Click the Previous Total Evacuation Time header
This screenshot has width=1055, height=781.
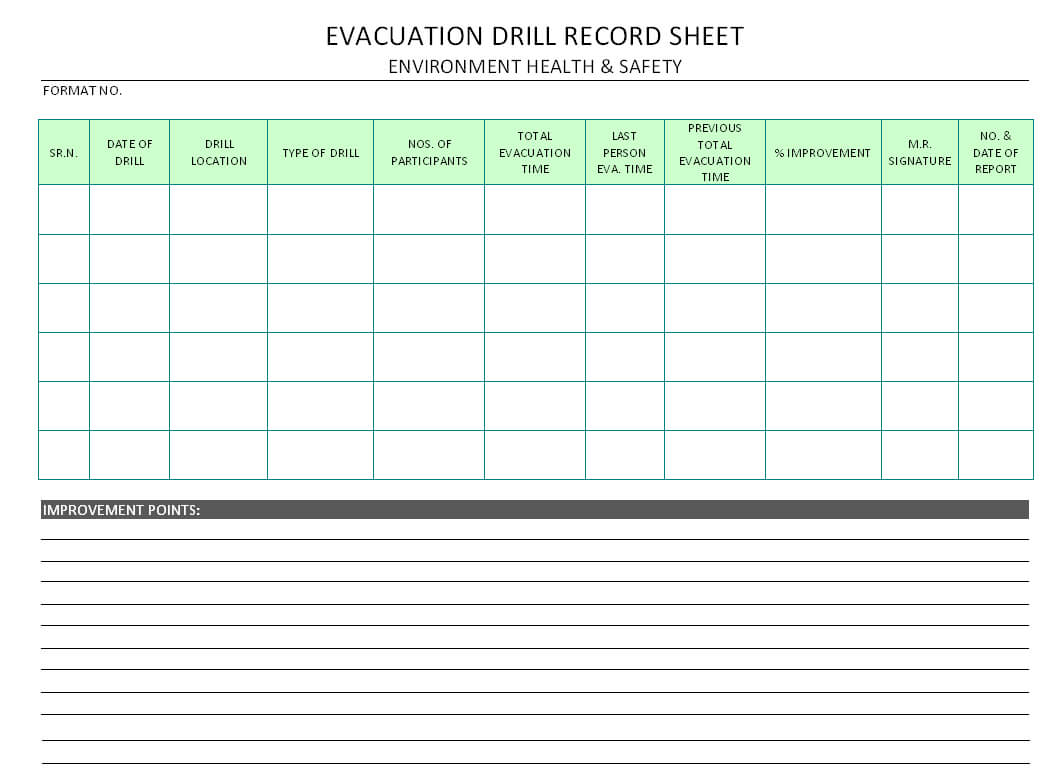pyautogui.click(x=715, y=153)
